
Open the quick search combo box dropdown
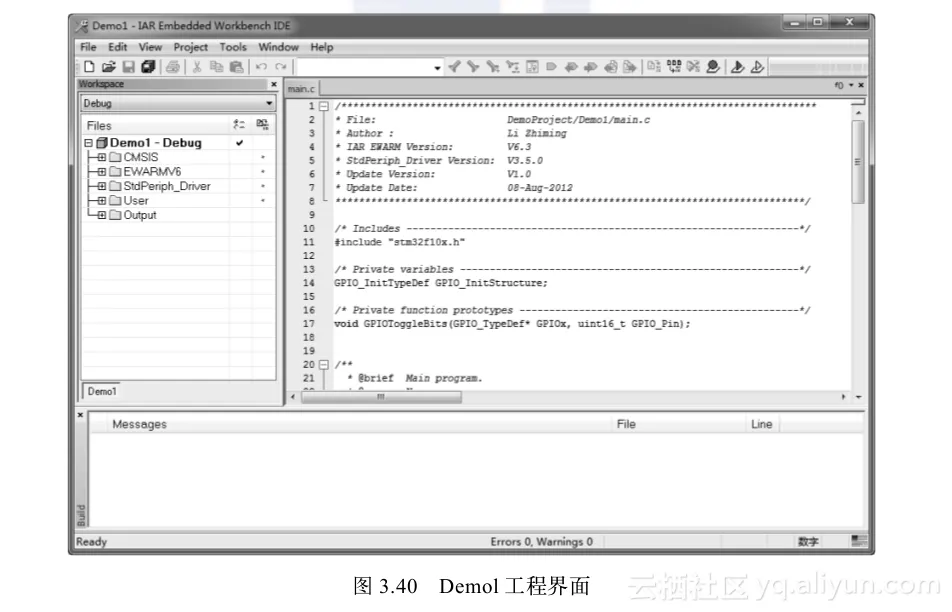(437, 68)
